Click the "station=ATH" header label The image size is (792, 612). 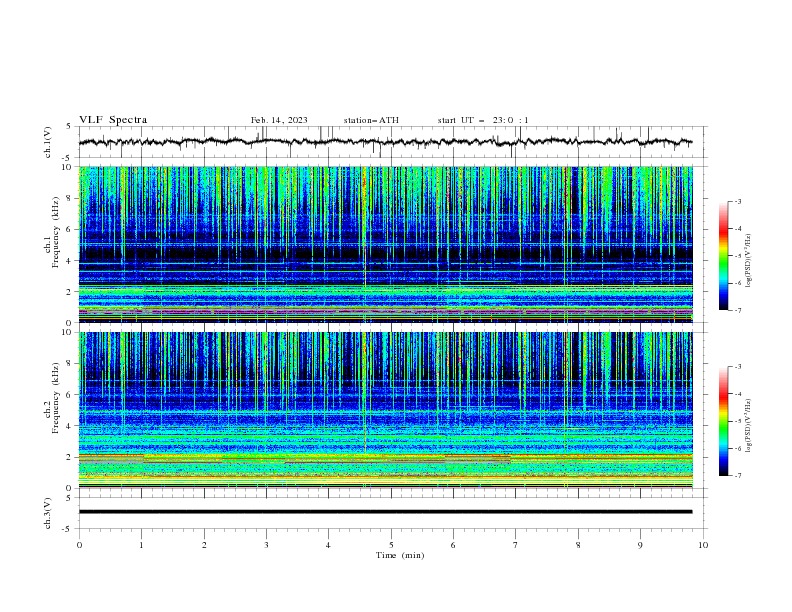pyautogui.click(x=371, y=120)
